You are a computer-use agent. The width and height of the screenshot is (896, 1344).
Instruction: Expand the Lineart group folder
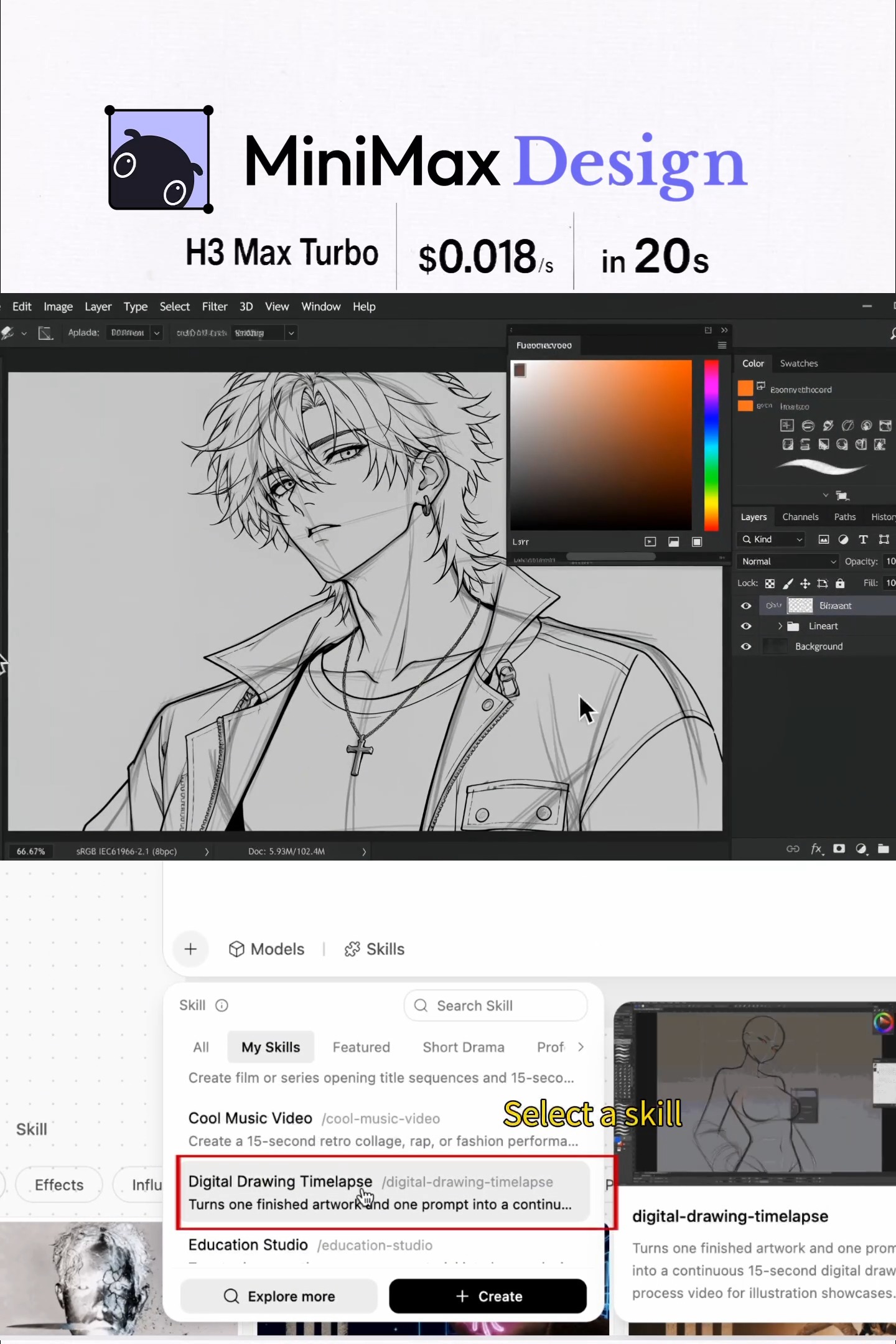[x=780, y=626]
